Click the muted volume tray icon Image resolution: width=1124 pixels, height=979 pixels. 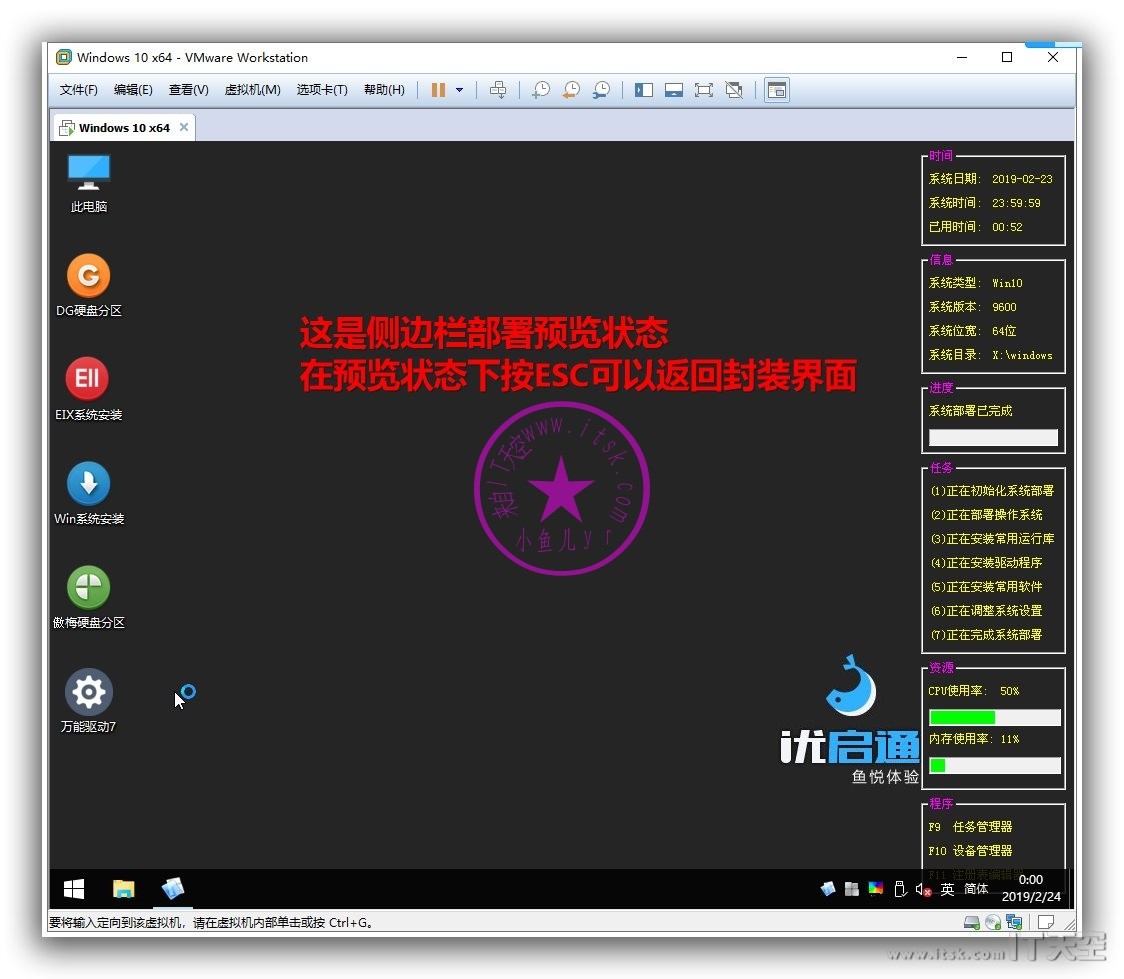tap(923, 889)
